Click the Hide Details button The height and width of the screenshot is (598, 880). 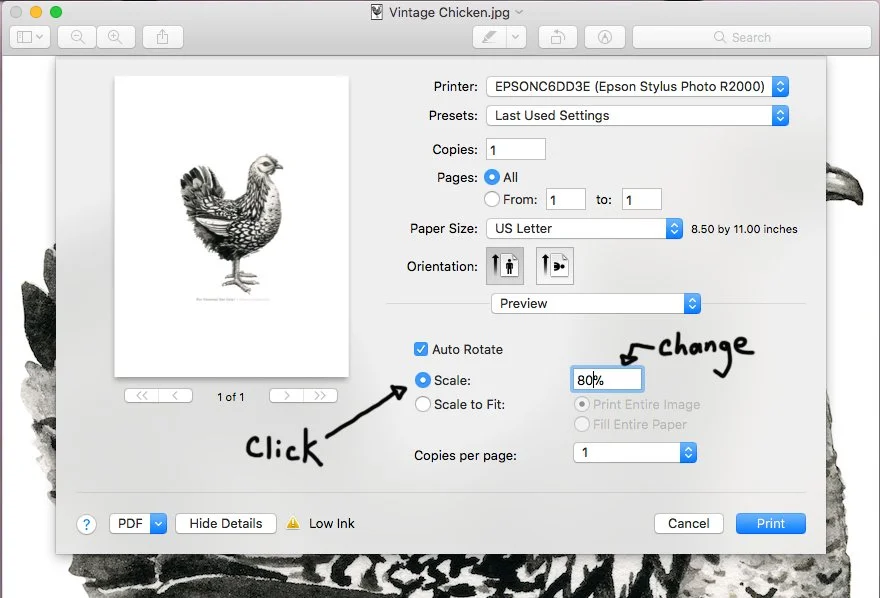pos(226,523)
